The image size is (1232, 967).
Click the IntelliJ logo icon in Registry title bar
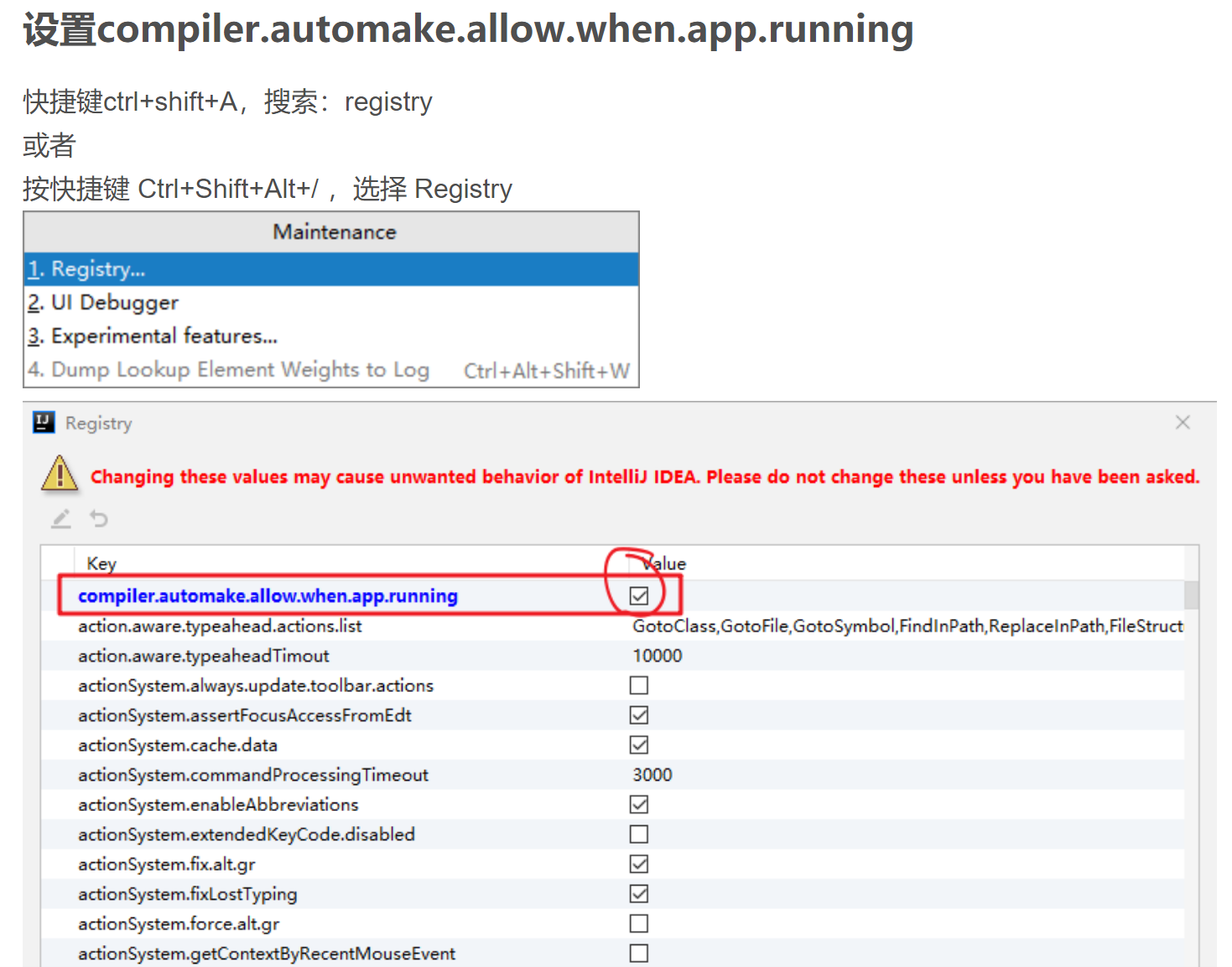[44, 422]
